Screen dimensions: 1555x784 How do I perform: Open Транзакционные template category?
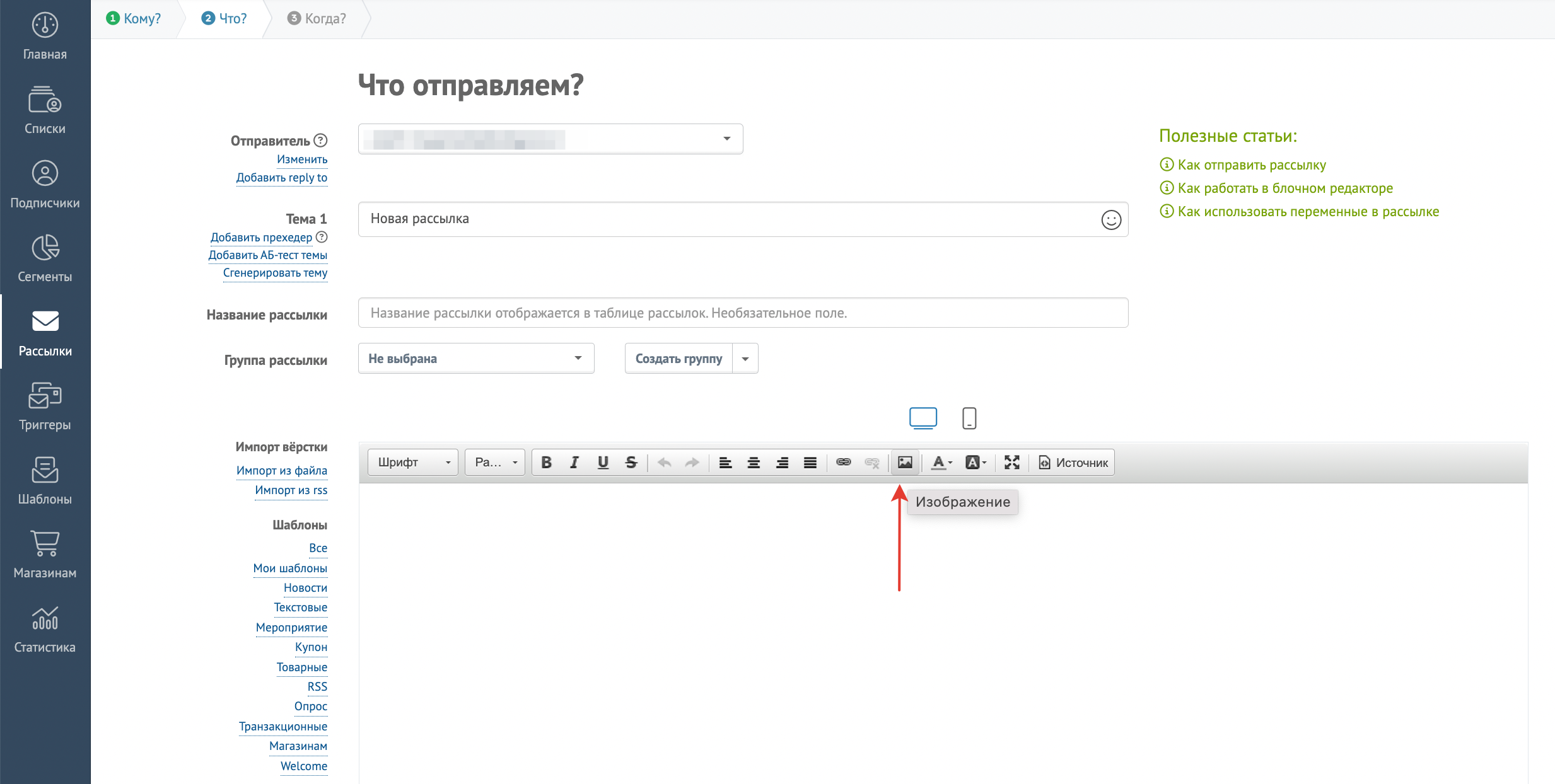pos(283,727)
